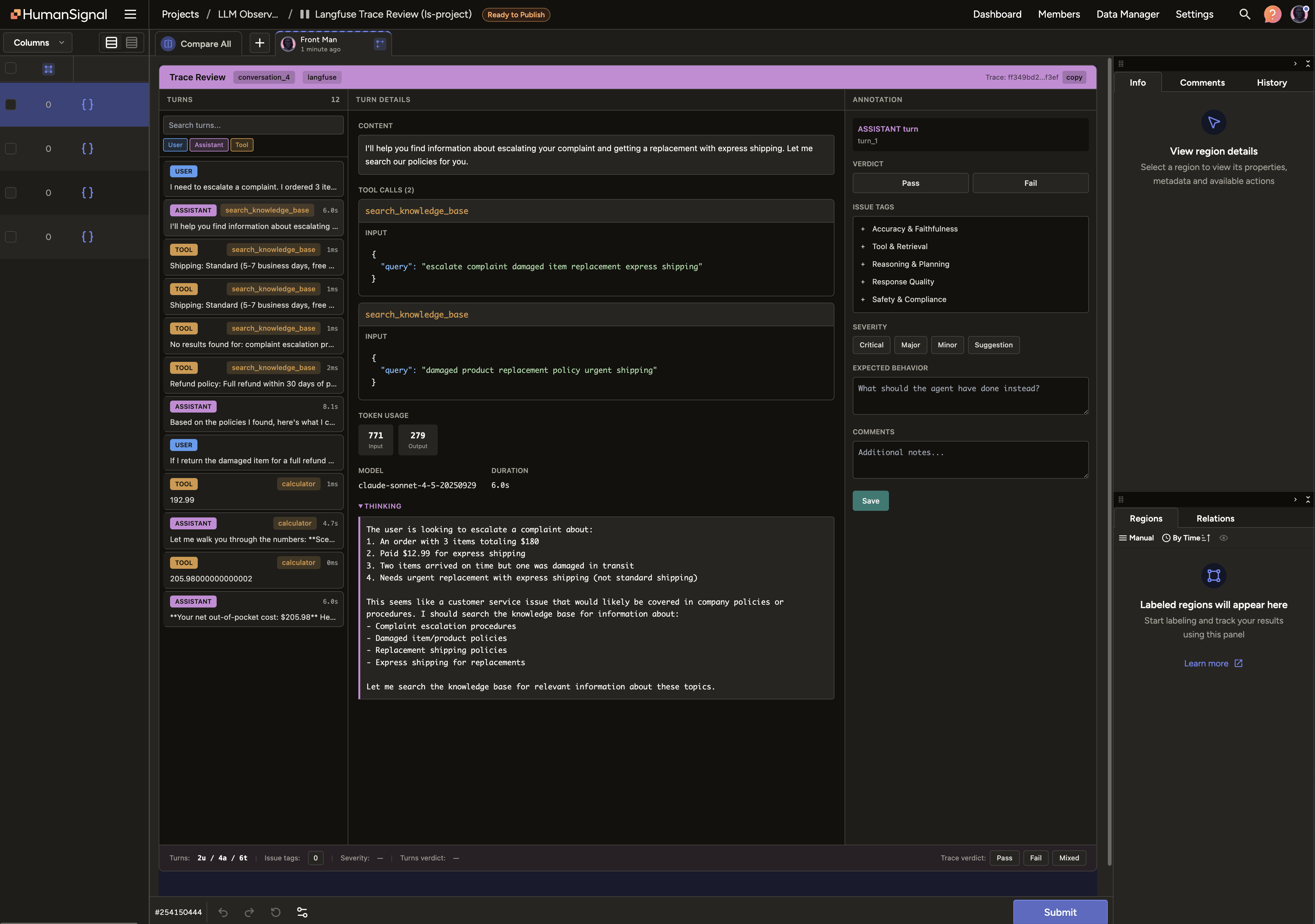
Task: Switch to grid view near Columns
Action: [x=132, y=42]
